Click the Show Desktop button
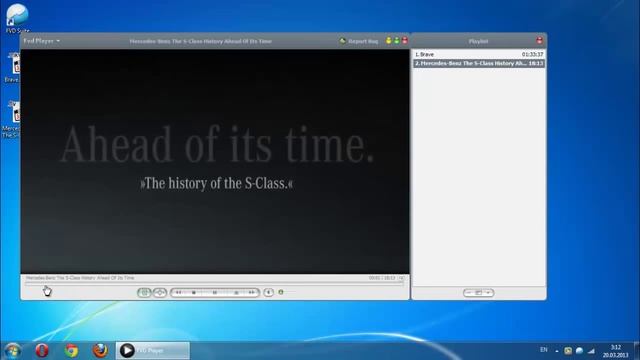The image size is (640, 360). tap(637, 351)
